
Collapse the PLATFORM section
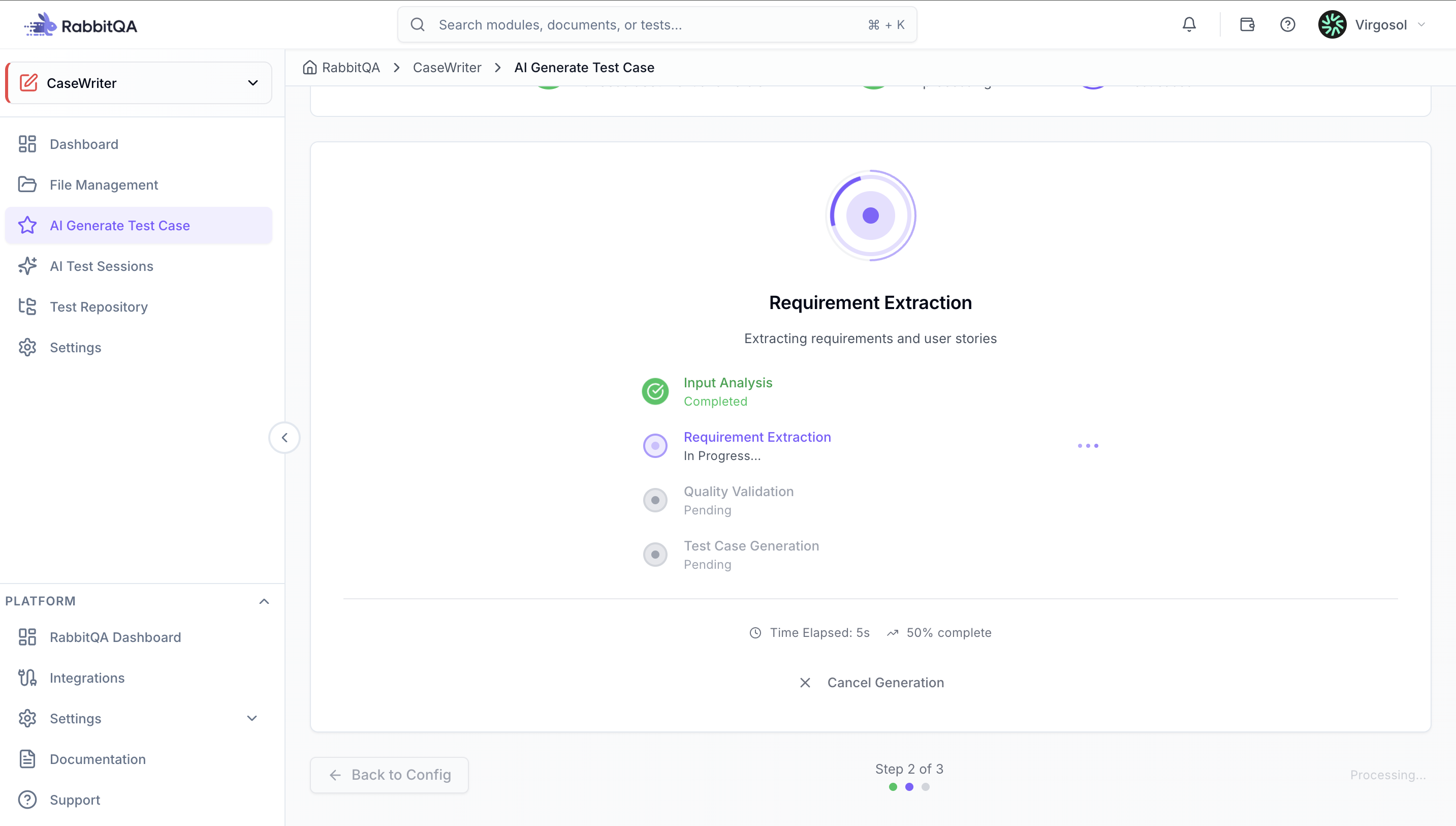click(x=264, y=601)
